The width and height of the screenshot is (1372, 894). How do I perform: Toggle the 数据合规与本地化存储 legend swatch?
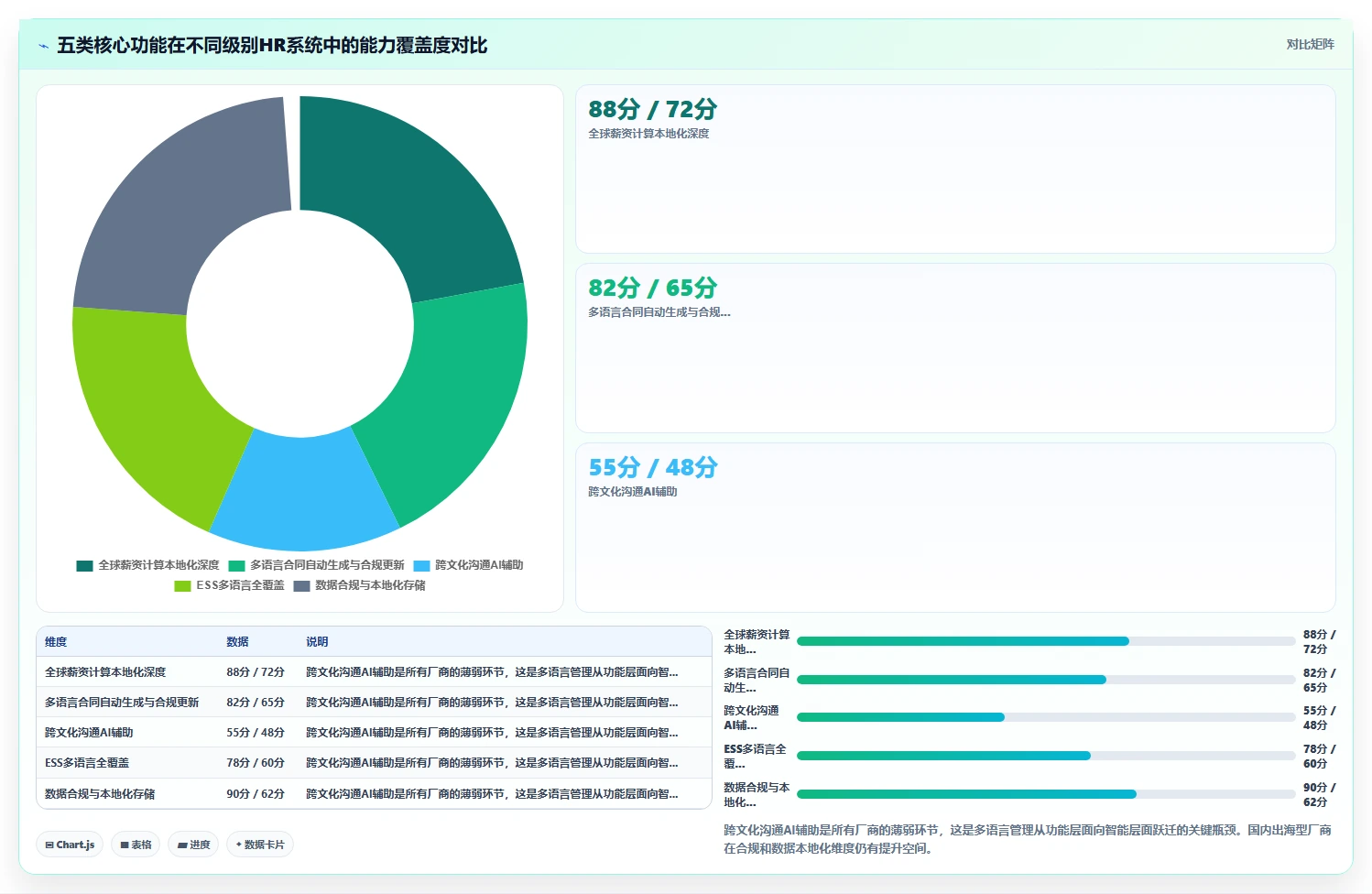click(x=301, y=586)
